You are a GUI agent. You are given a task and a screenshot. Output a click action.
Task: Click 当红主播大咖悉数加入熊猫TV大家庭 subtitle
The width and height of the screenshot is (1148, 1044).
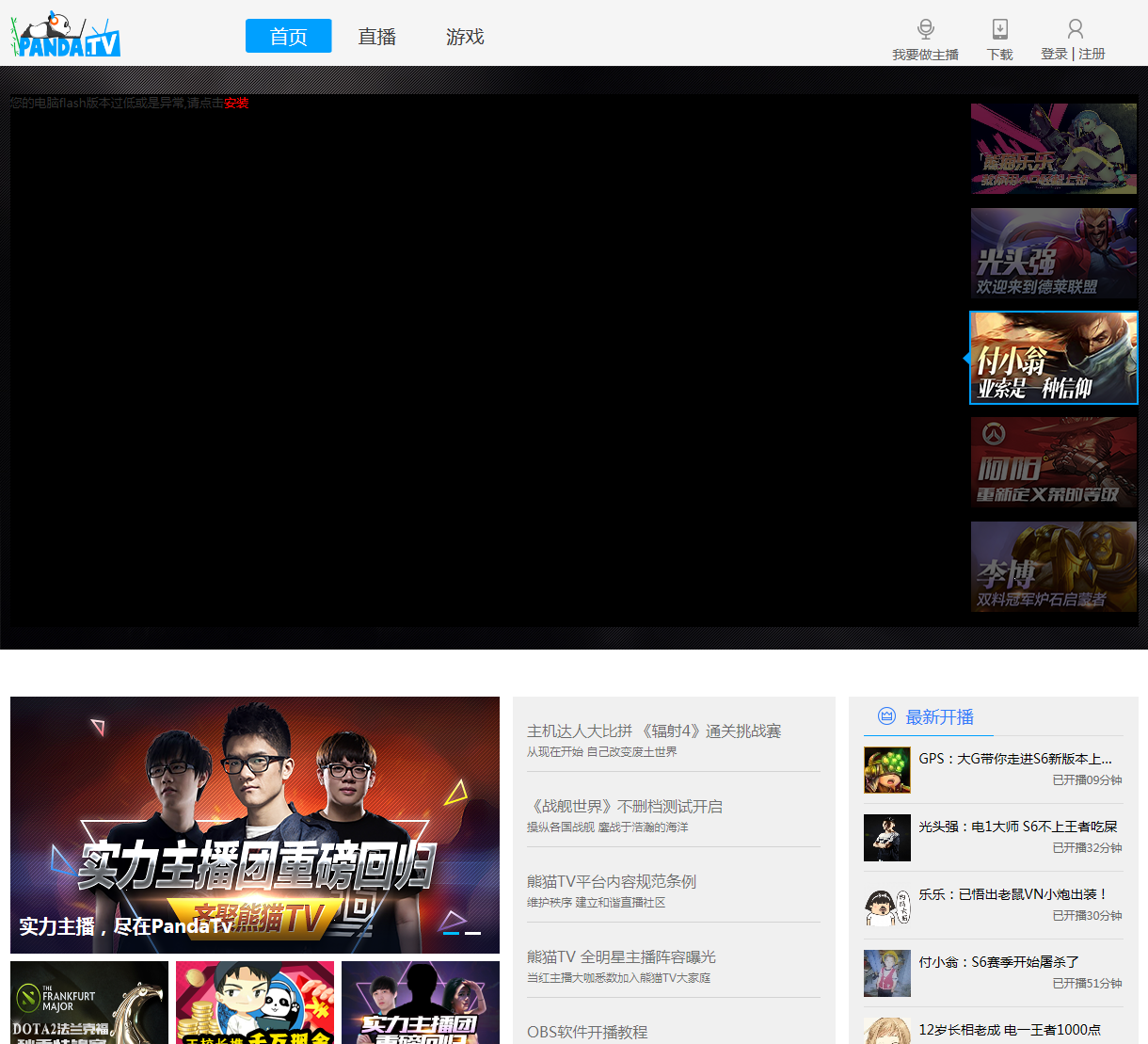point(619,978)
